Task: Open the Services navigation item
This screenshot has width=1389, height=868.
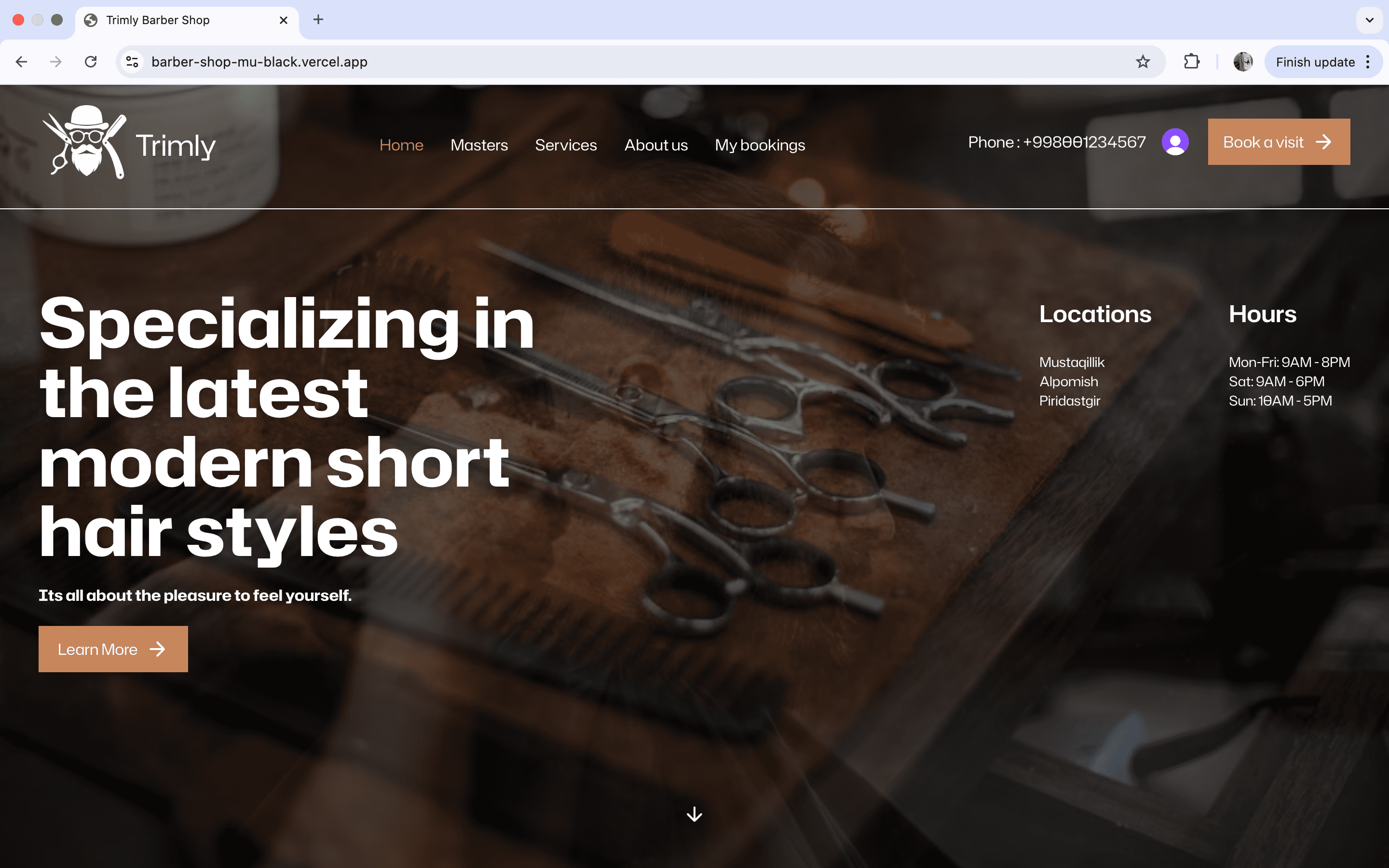Action: (x=565, y=145)
